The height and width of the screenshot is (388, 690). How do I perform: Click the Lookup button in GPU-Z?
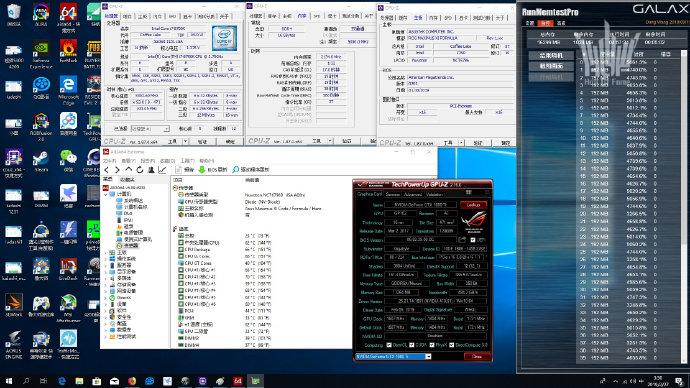[473, 205]
